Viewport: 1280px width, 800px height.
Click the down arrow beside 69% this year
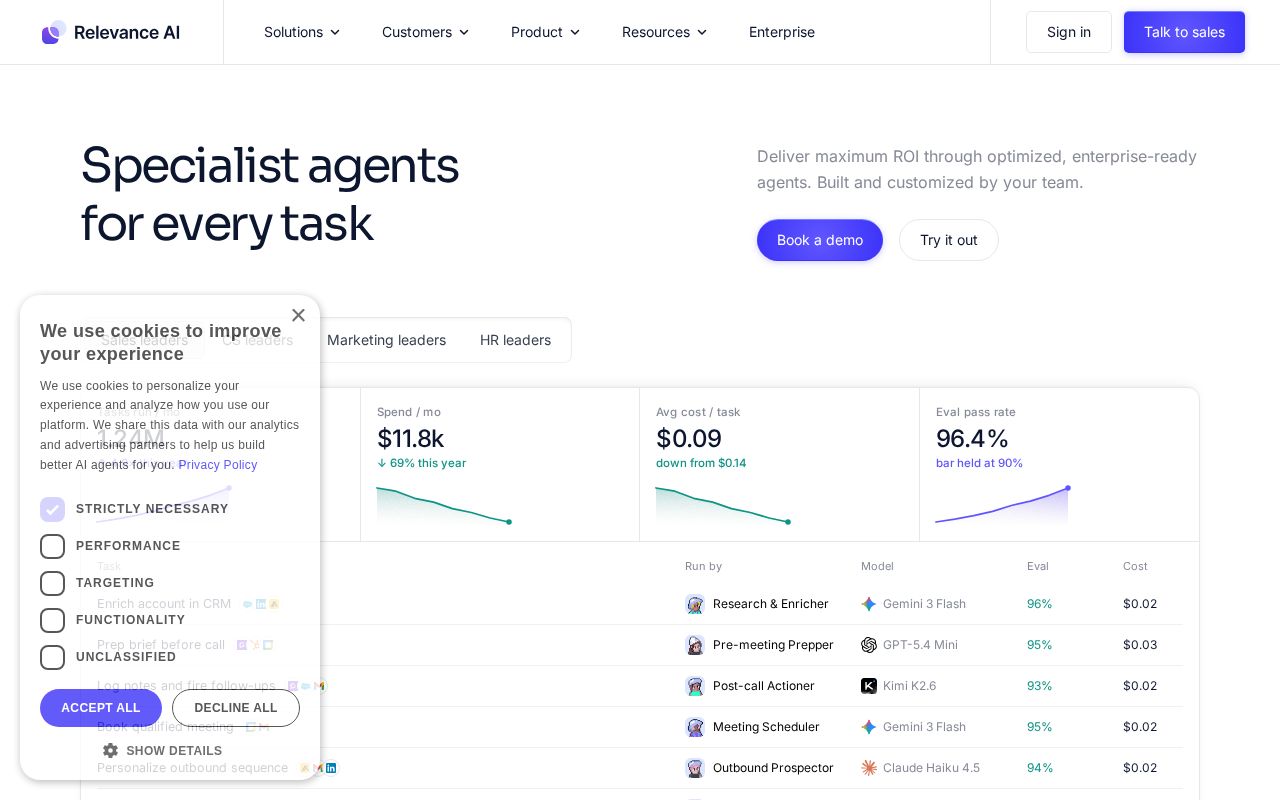pos(382,463)
